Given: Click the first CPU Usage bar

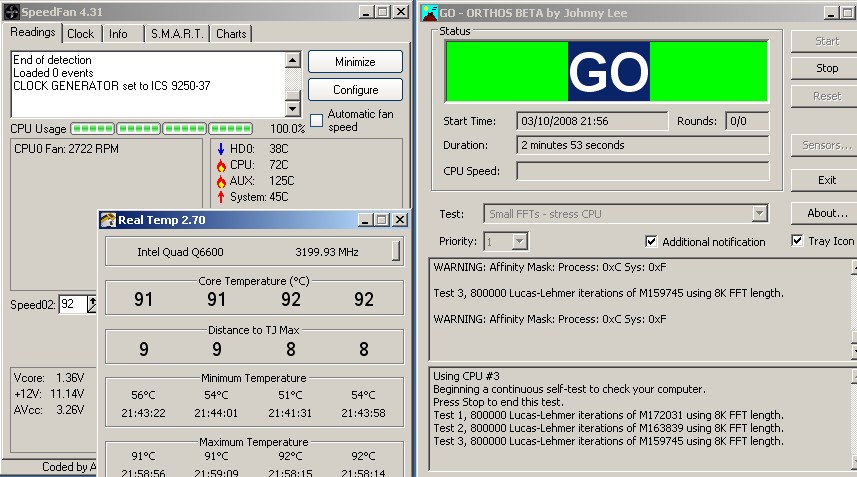Looking at the screenshot, I should [93, 129].
